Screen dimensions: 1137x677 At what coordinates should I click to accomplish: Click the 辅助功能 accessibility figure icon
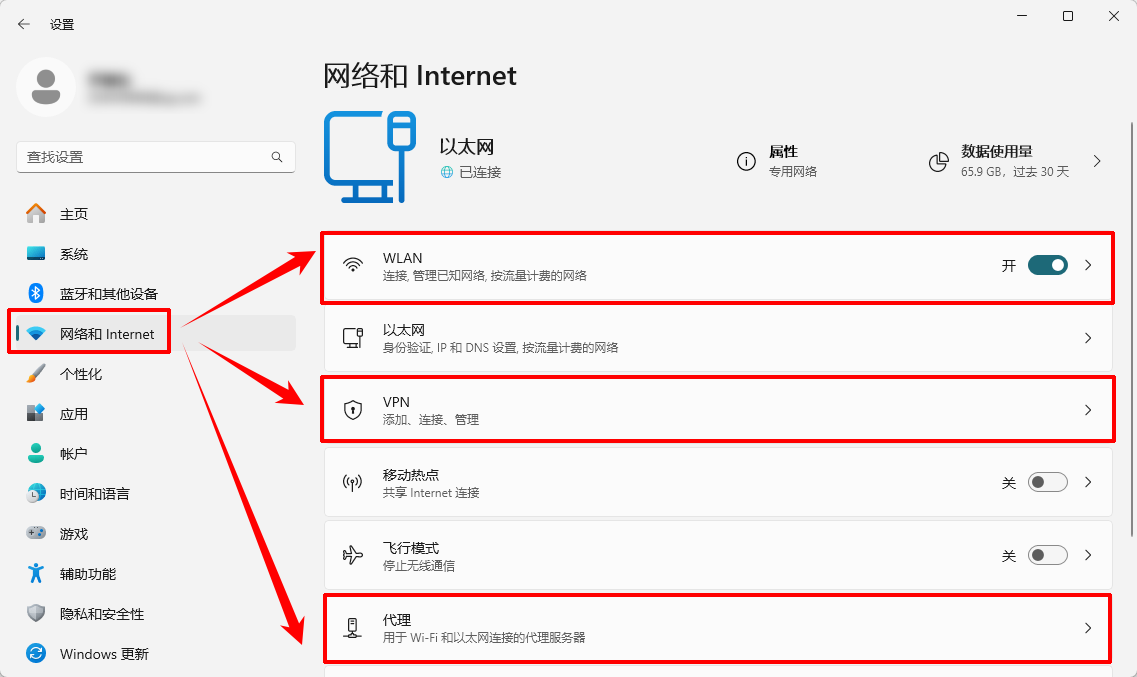(x=36, y=573)
